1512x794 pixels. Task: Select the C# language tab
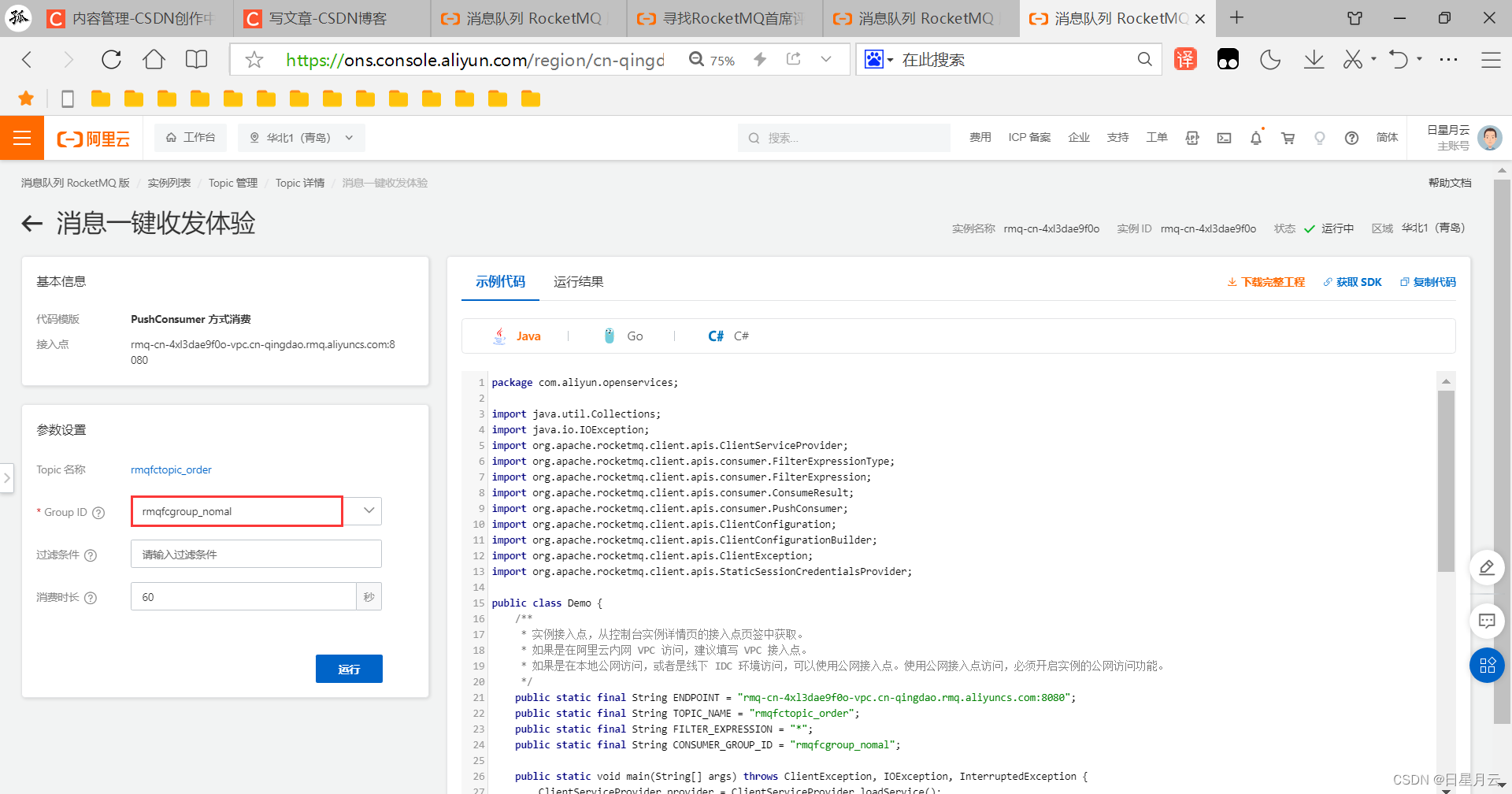click(728, 336)
